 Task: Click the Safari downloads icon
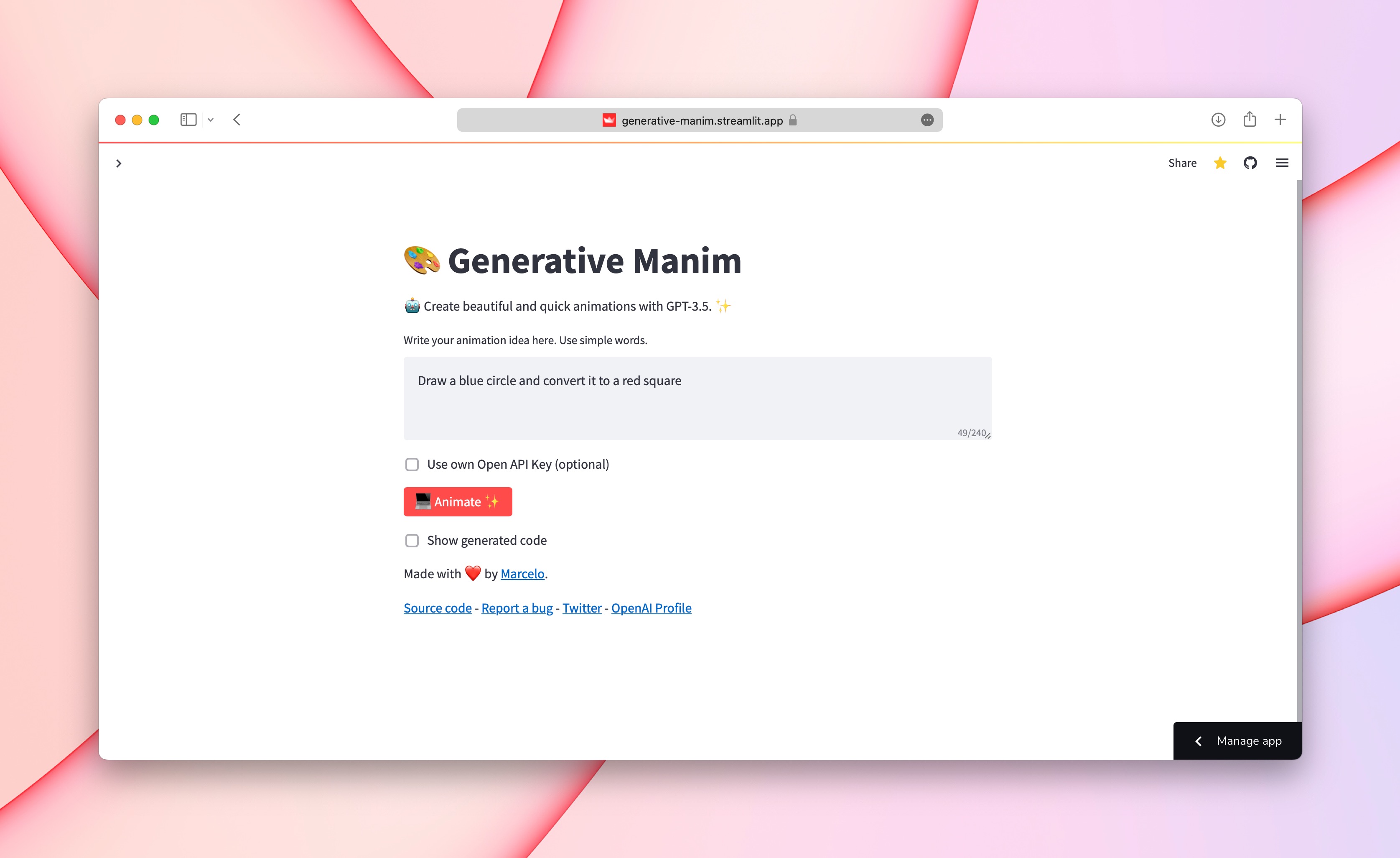1218,120
